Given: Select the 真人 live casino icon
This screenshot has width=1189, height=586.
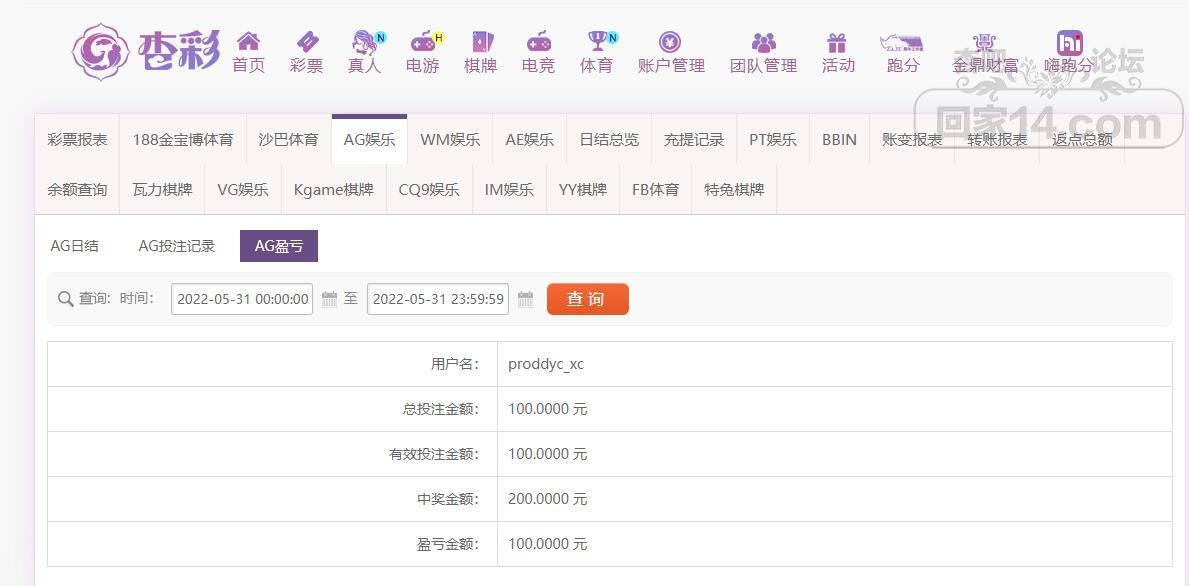Looking at the screenshot, I should pos(364,42).
